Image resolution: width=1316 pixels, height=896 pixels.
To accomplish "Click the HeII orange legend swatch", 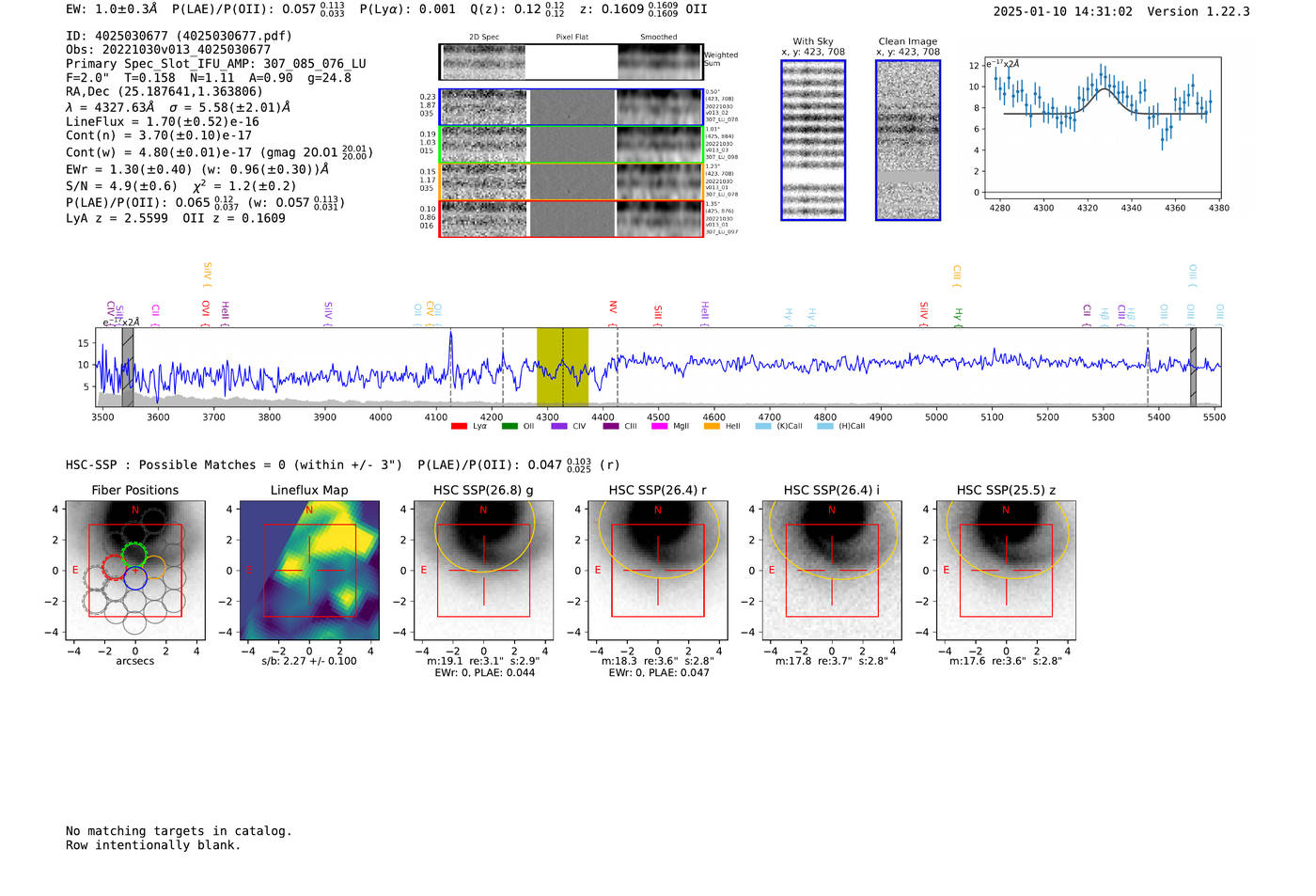I will point(712,426).
